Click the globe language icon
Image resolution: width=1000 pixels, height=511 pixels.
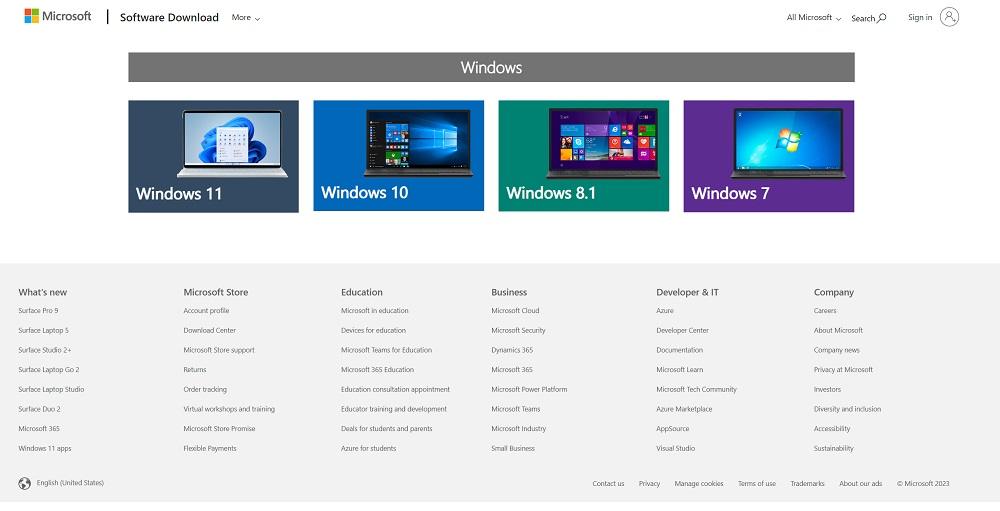25,483
